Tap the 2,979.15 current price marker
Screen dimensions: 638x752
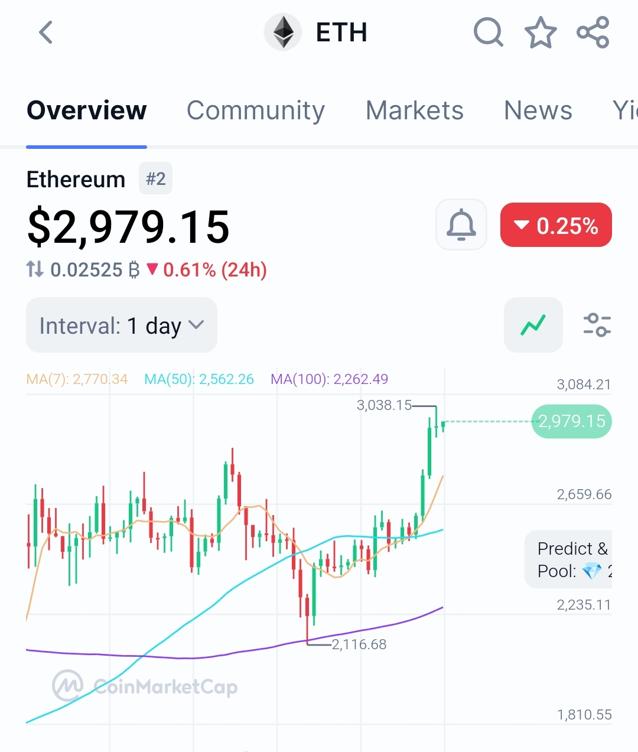tap(571, 421)
